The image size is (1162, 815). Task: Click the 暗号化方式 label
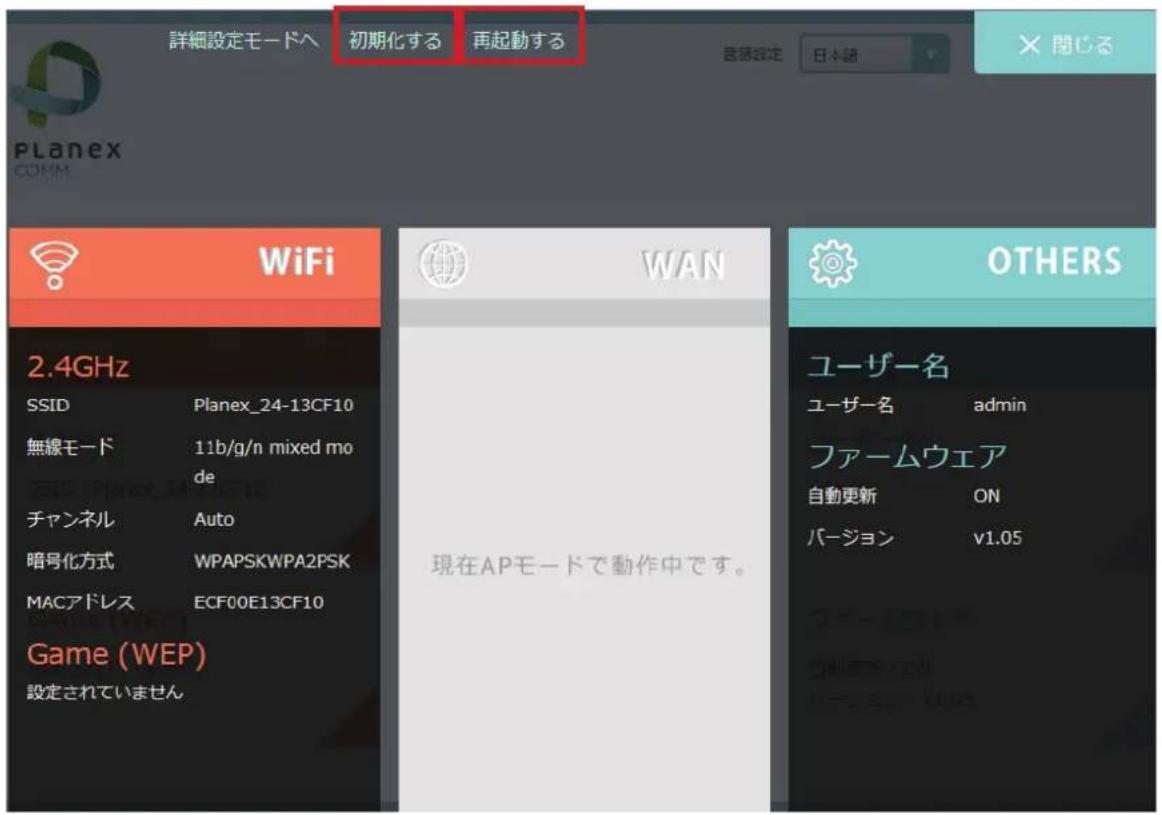[70, 561]
